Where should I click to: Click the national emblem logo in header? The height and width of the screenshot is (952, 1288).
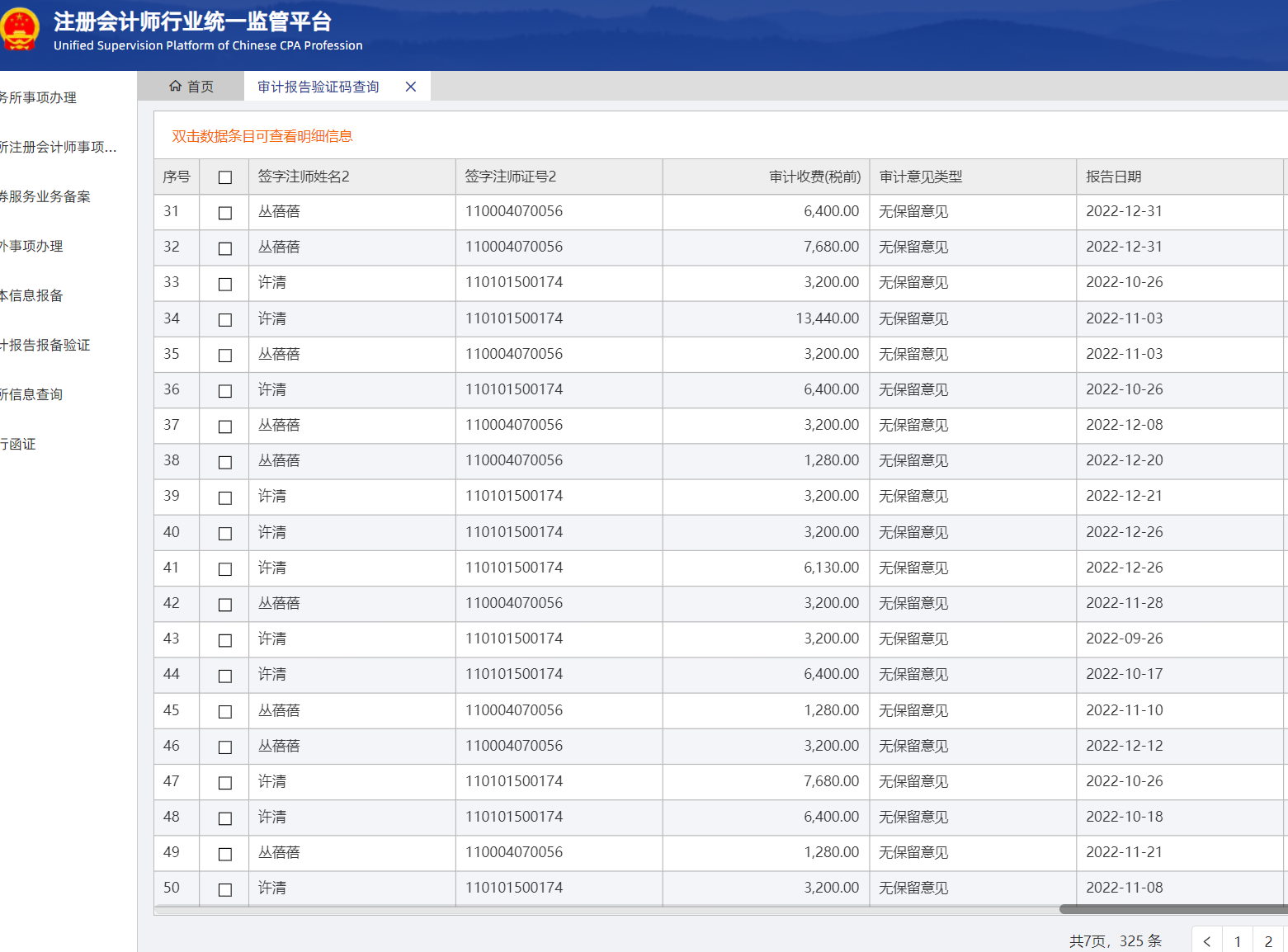pos(18,30)
